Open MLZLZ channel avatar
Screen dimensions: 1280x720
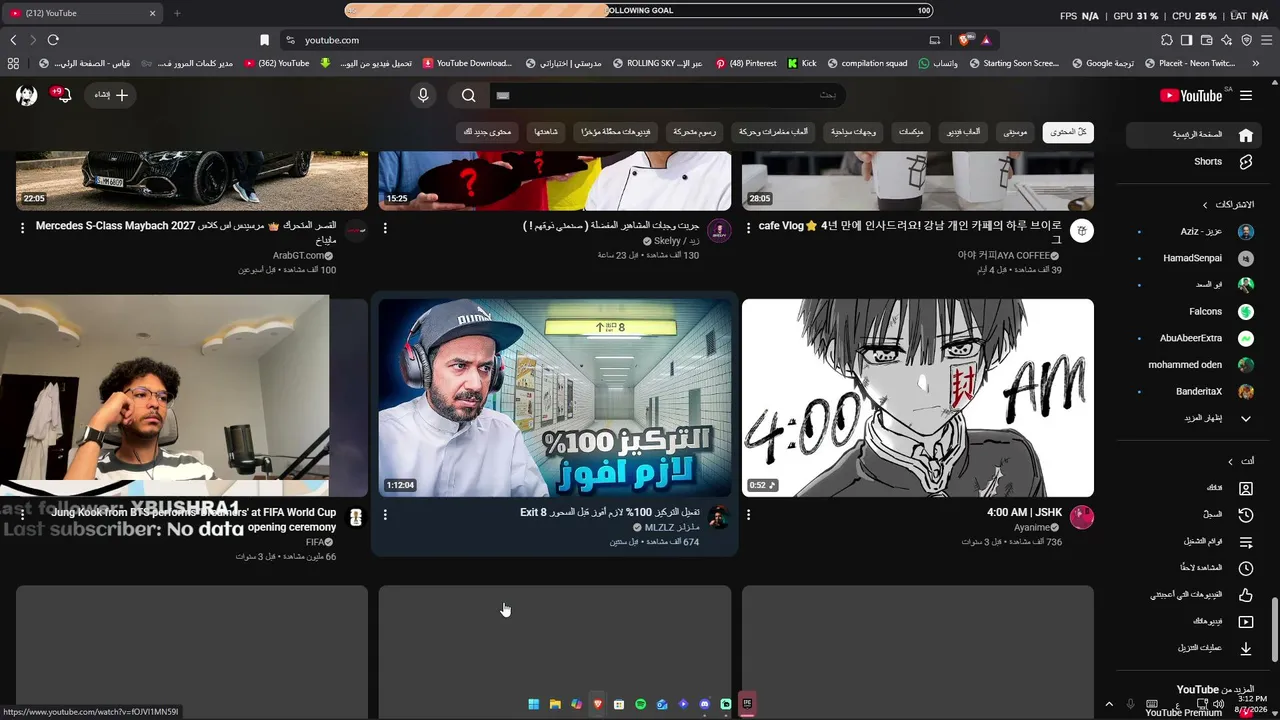point(719,518)
